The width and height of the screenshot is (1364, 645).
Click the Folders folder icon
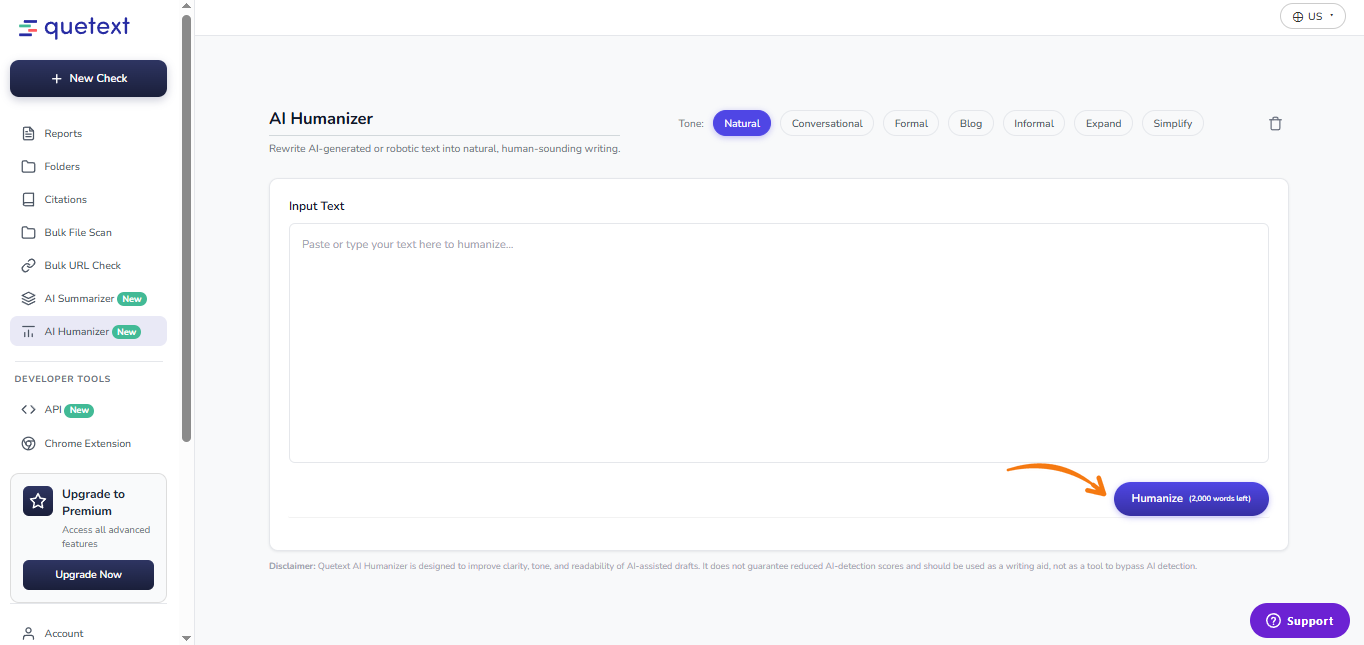point(29,166)
